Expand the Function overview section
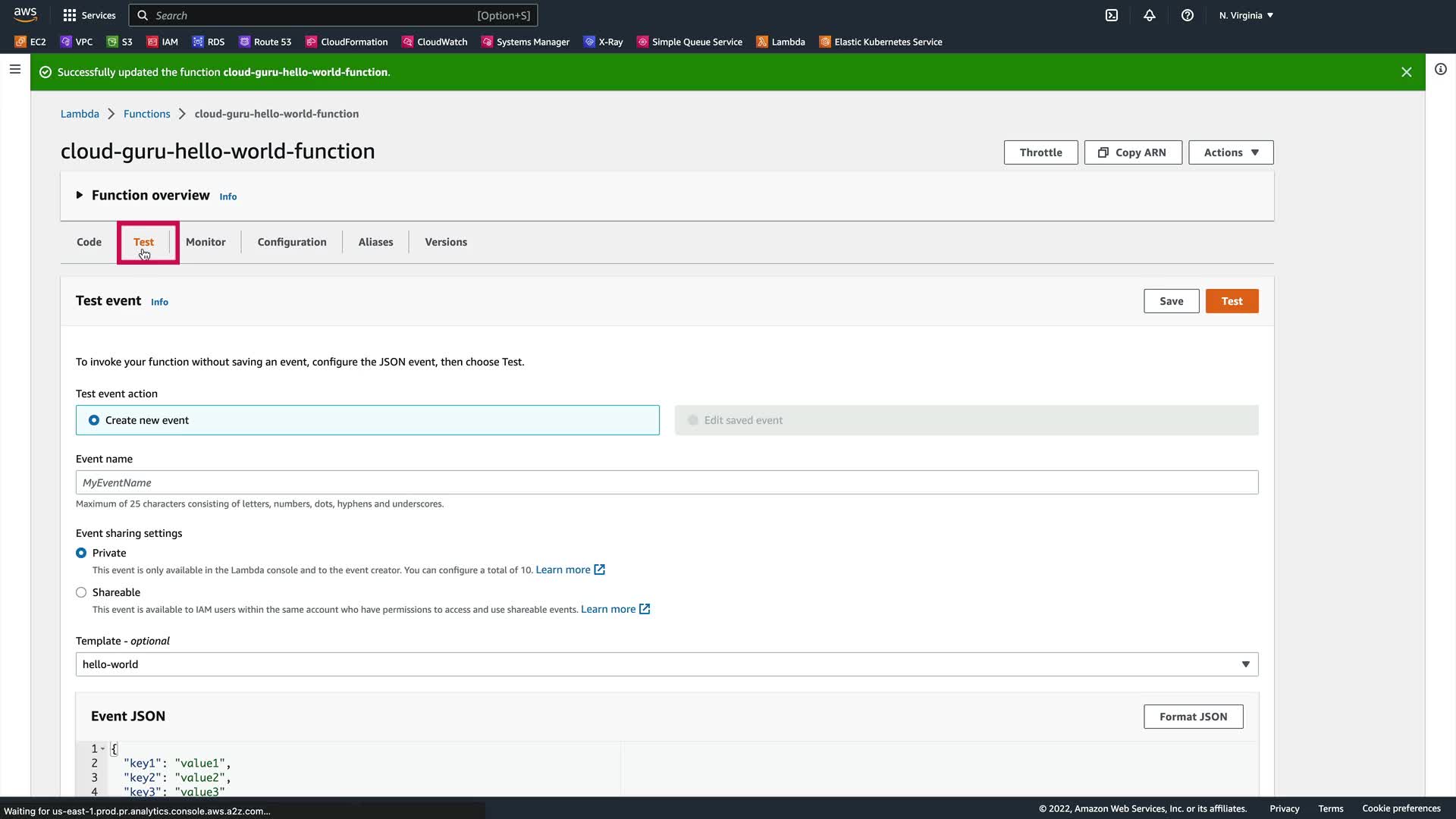The image size is (1456, 819). tap(80, 195)
